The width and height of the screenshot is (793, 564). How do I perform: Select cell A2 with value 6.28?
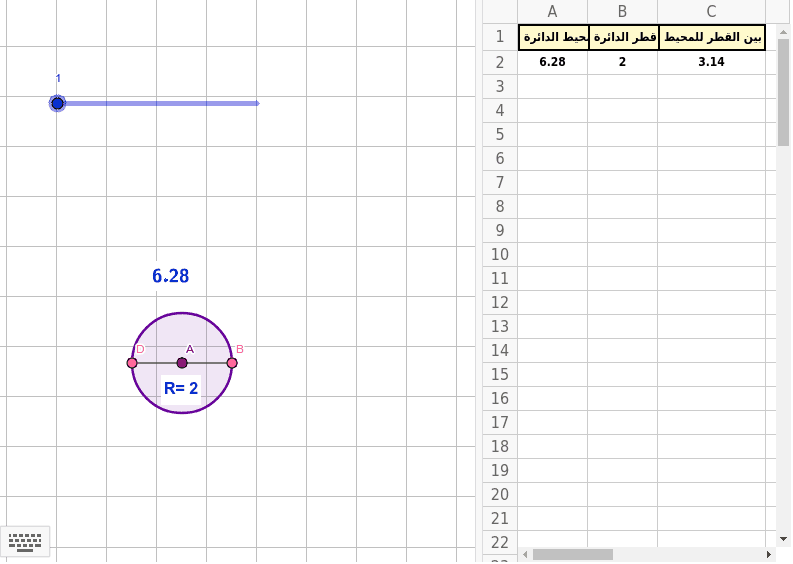click(552, 62)
